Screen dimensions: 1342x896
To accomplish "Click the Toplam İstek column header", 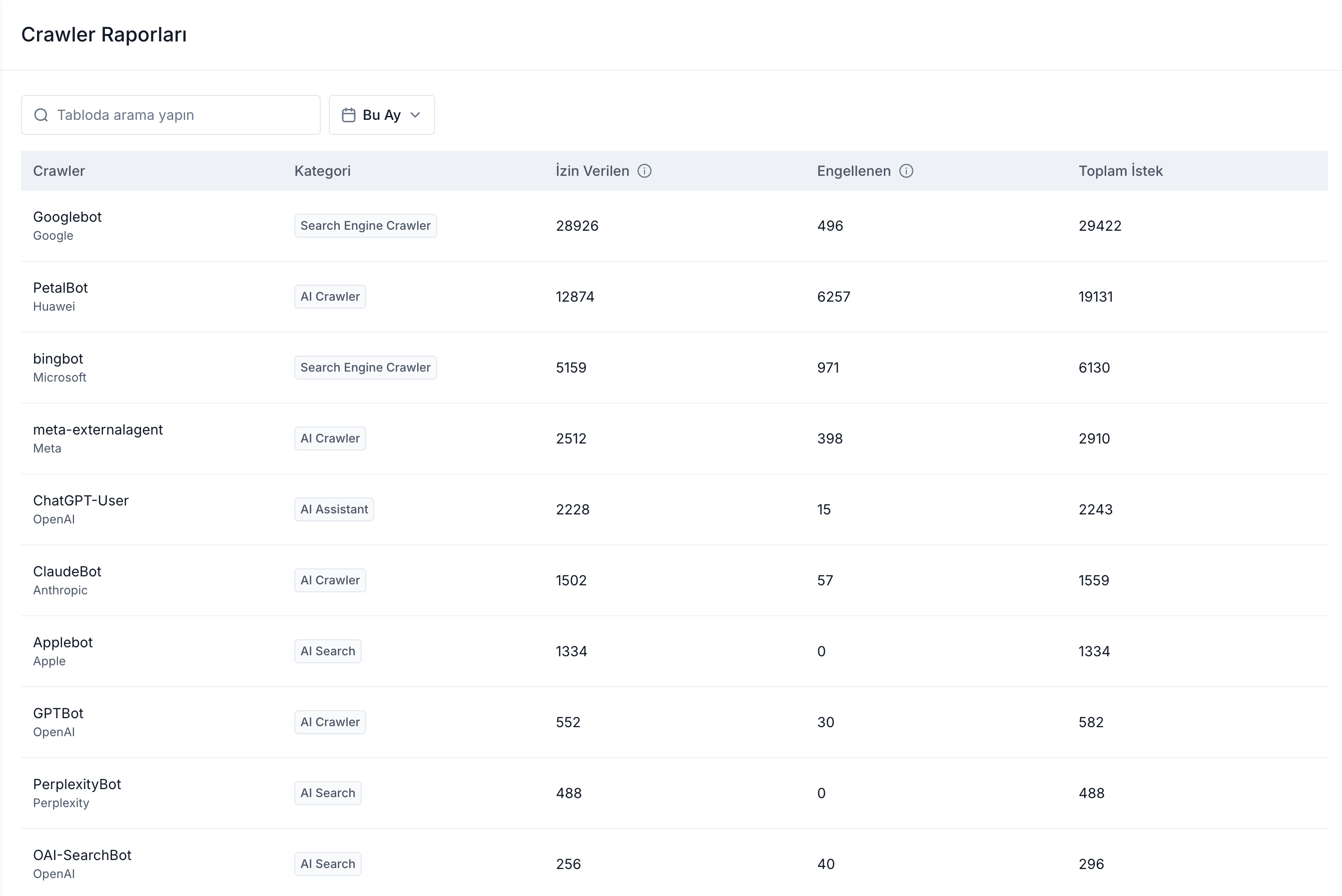I will (x=1120, y=171).
